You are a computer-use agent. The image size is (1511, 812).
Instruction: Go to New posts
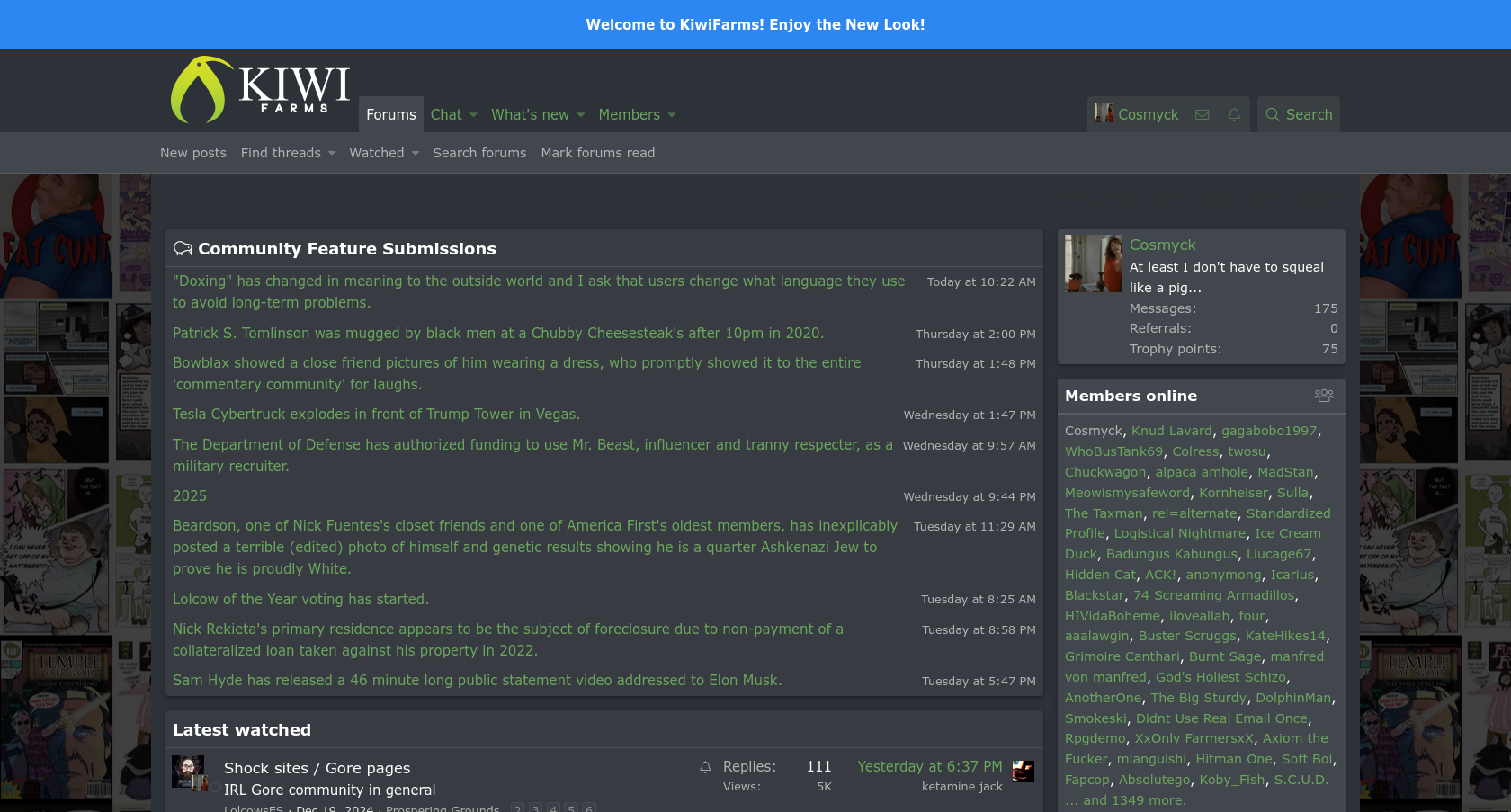click(x=193, y=153)
